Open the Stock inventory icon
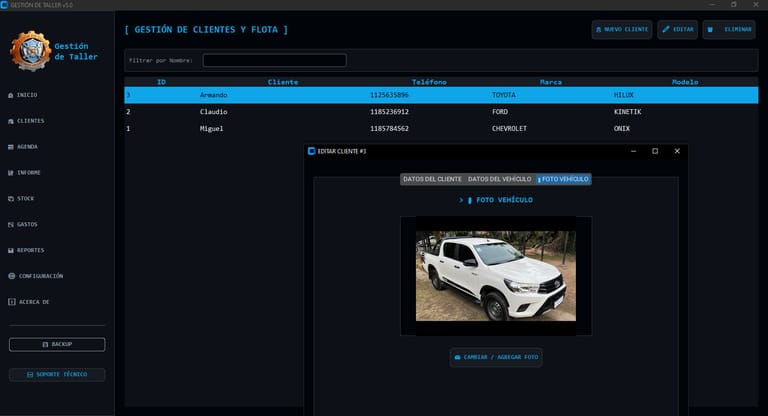This screenshot has width=768, height=416. (10, 199)
